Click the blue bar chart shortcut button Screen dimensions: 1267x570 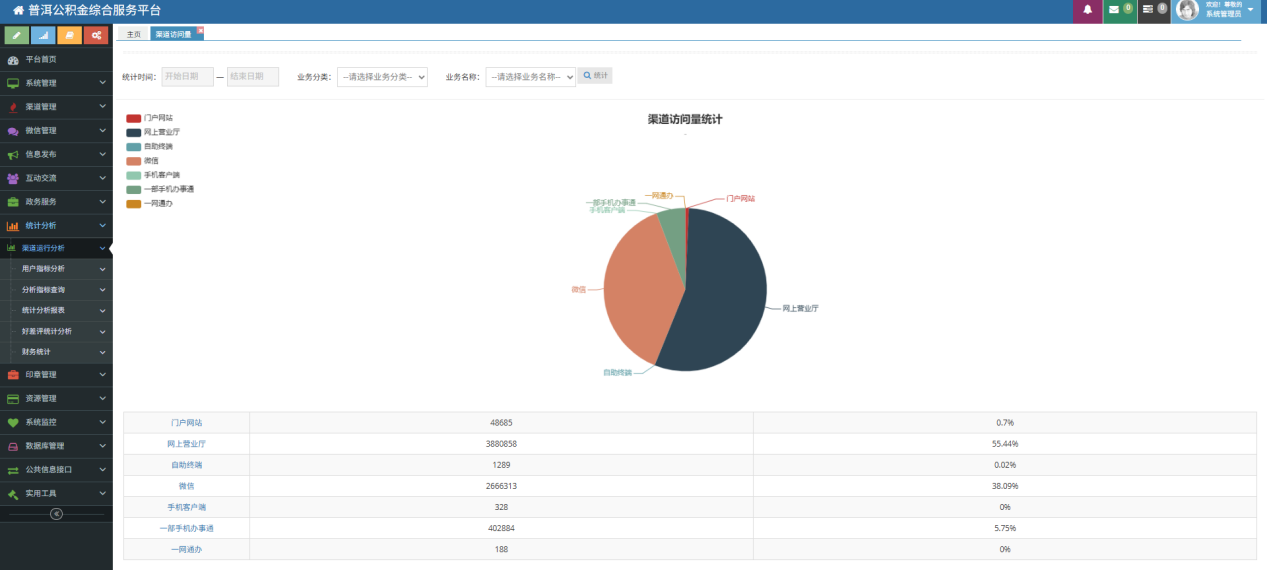(43, 35)
